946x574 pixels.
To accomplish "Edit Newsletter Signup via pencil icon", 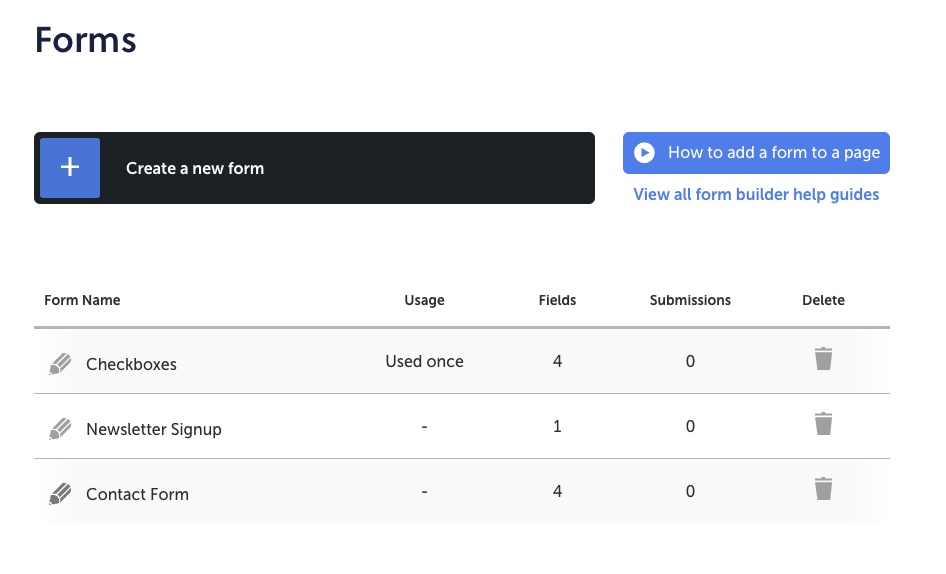I will pyautogui.click(x=60, y=429).
